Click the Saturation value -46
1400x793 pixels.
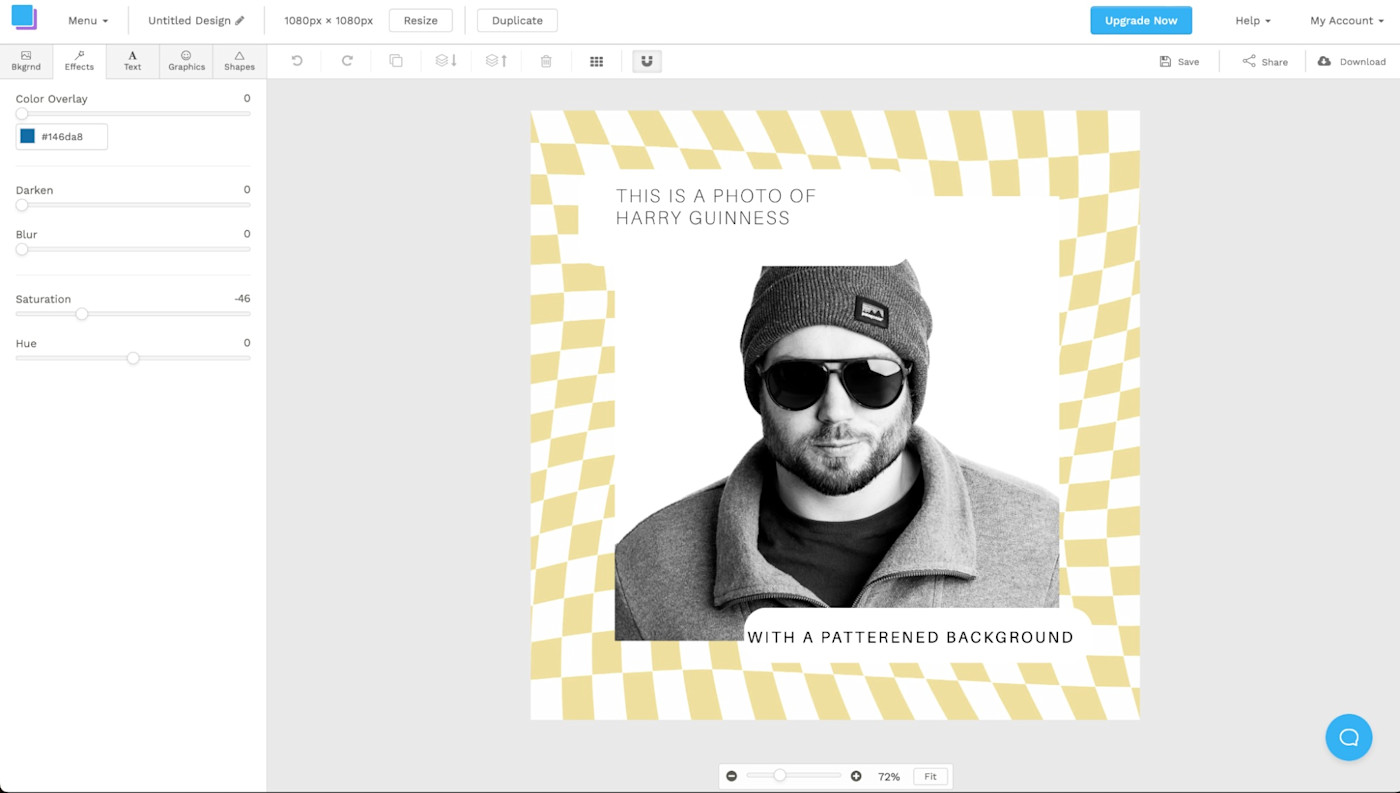pos(242,299)
